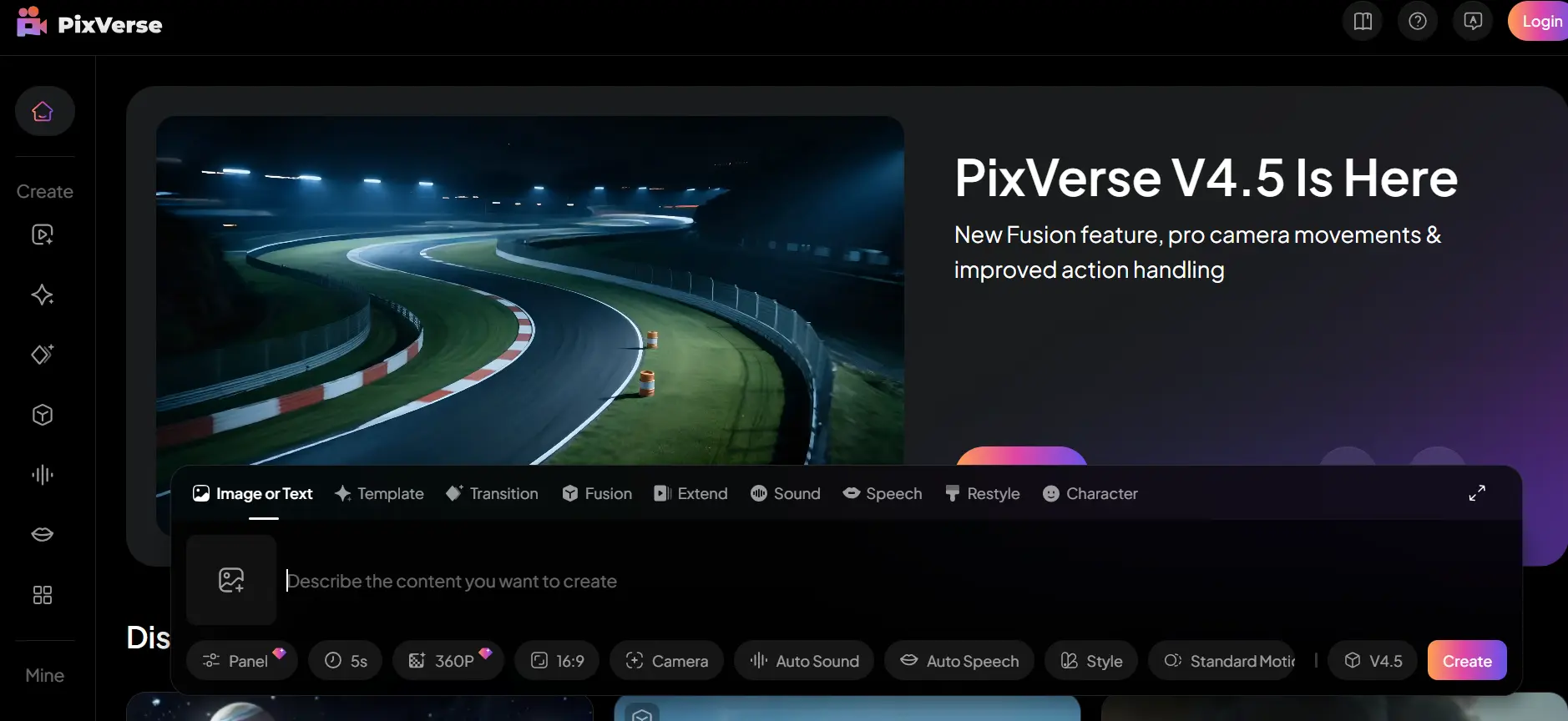Switch to the Character tab
The height and width of the screenshot is (721, 1568).
pos(1090,494)
